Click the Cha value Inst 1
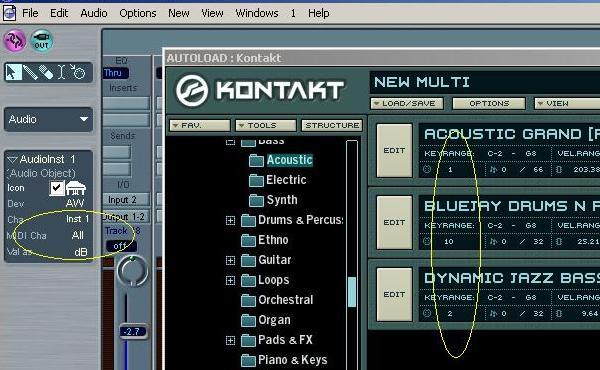This screenshot has width=600, height=370. click(x=77, y=219)
